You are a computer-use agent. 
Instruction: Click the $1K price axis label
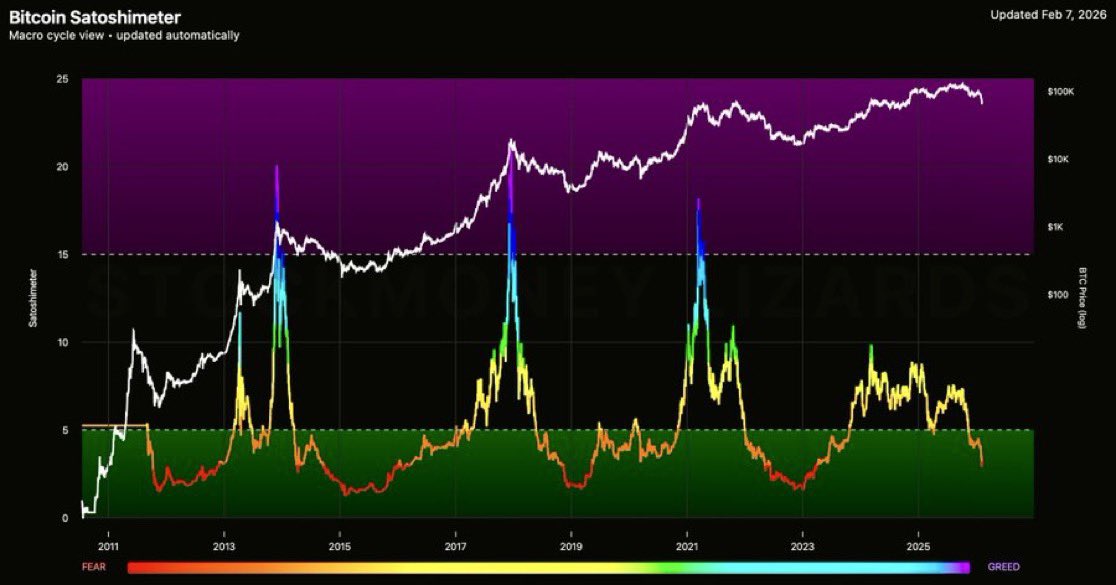1056,227
